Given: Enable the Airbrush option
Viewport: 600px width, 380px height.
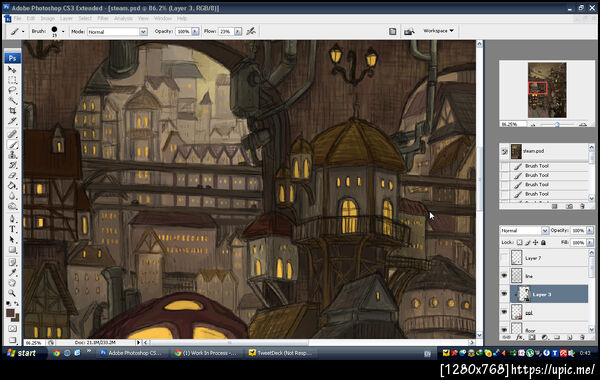Looking at the screenshot, I should tap(251, 31).
